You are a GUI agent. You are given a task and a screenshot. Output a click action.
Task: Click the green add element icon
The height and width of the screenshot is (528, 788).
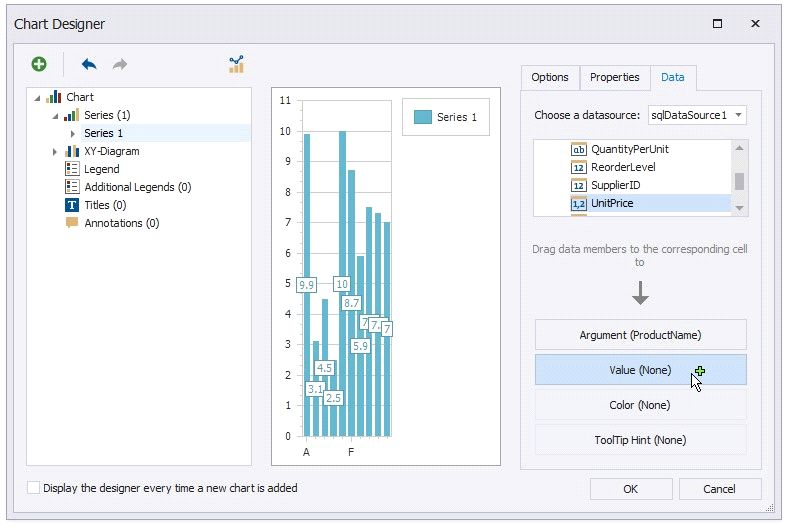pos(39,64)
